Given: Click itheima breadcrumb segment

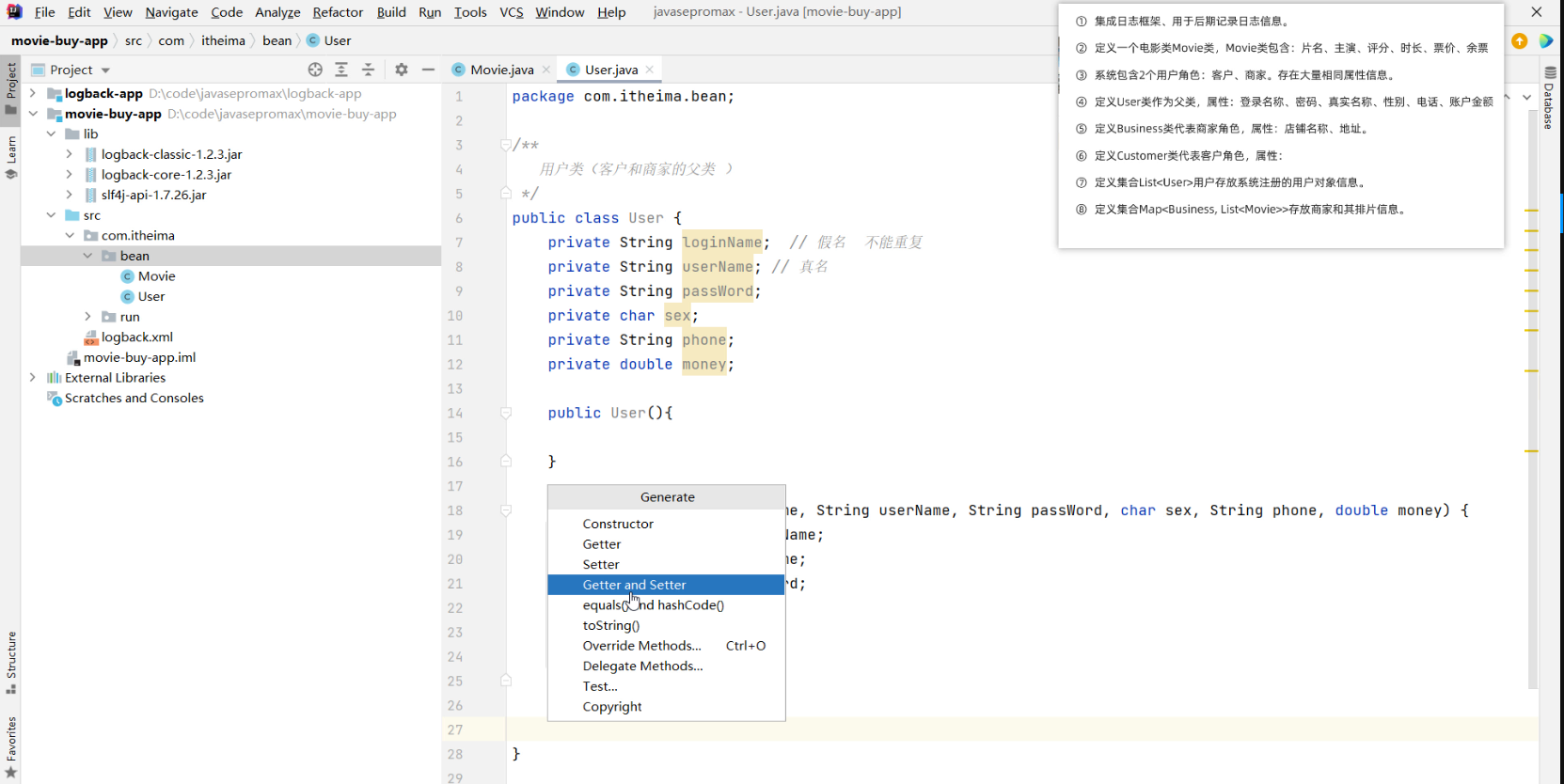Looking at the screenshot, I should (223, 40).
